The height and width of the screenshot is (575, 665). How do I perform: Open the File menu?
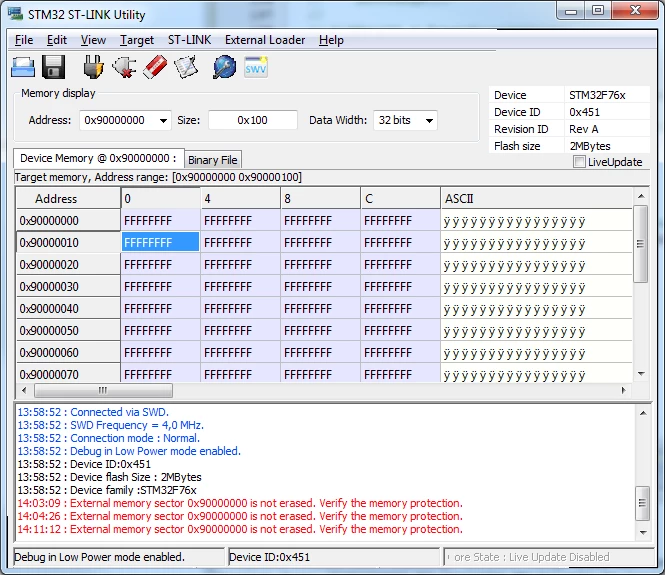click(x=24, y=40)
